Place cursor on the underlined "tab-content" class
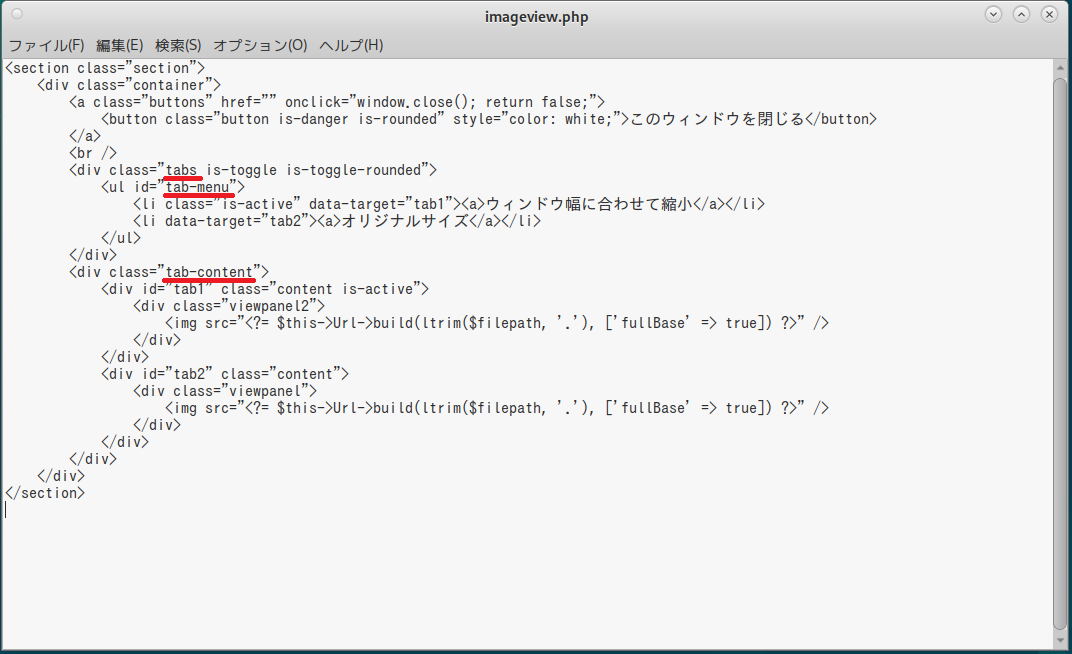 click(210, 272)
